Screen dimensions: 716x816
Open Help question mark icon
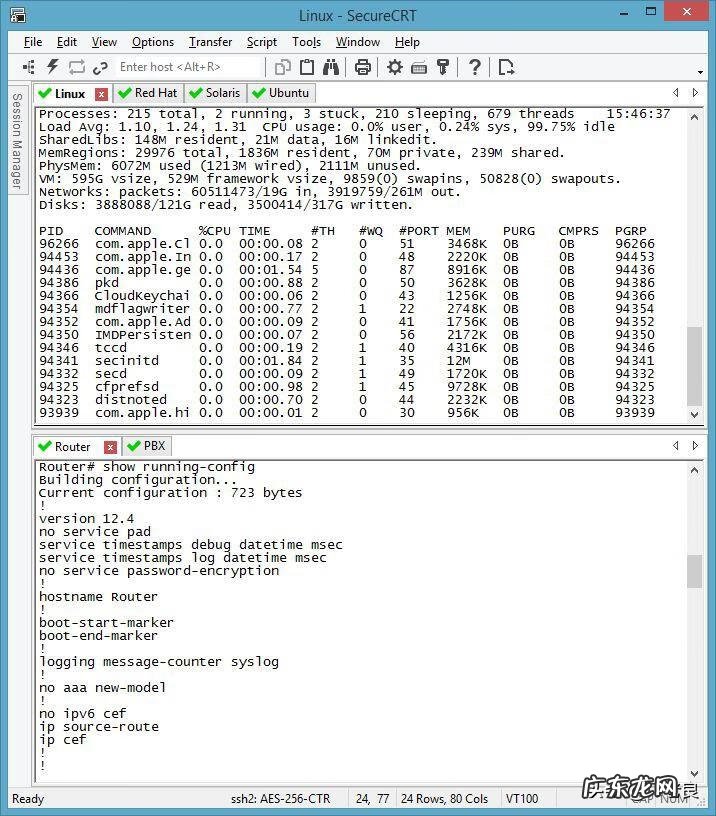[475, 67]
